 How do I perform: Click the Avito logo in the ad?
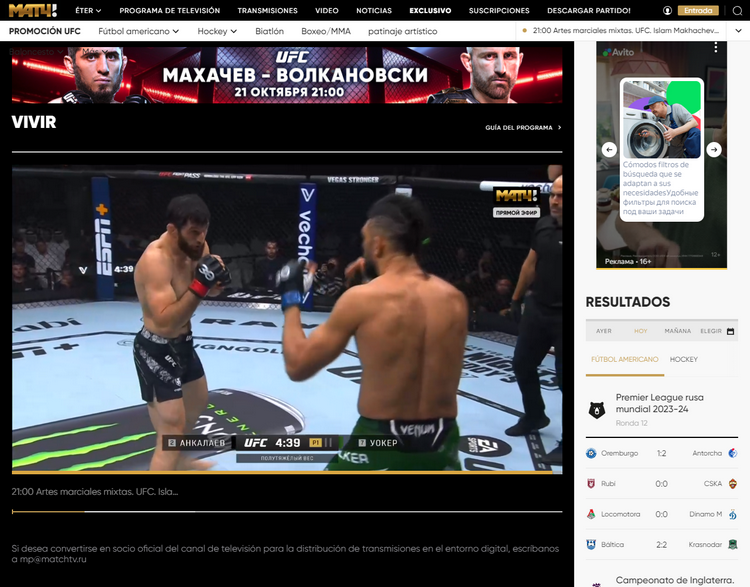[x=618, y=52]
